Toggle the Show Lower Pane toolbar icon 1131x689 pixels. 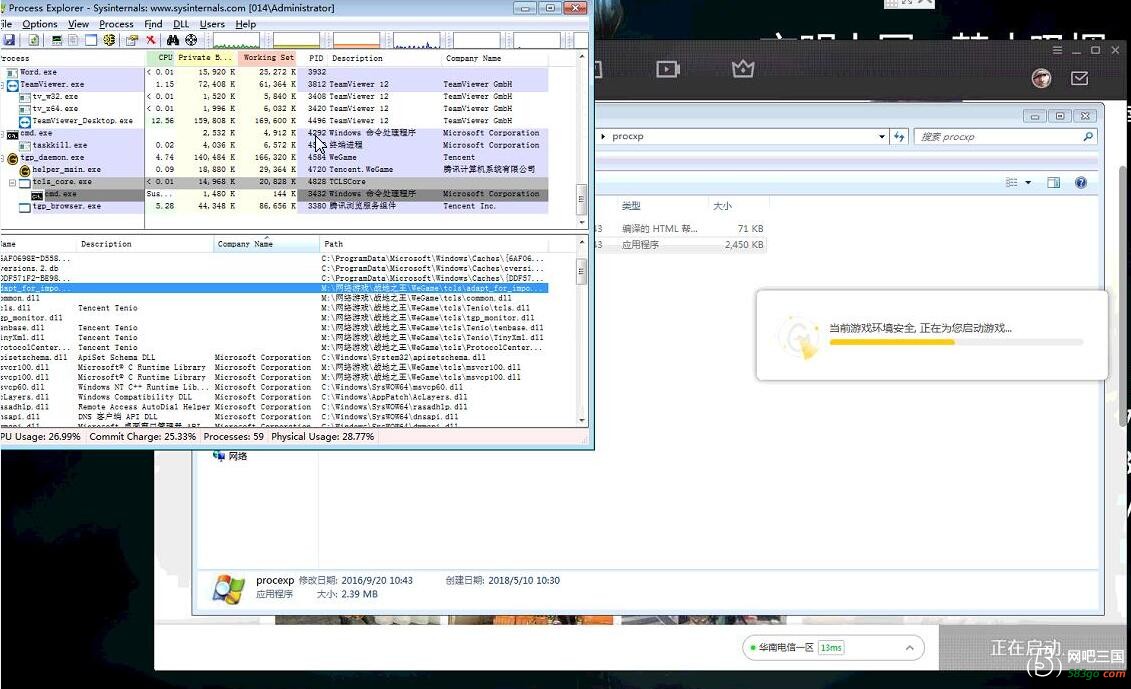pos(91,40)
